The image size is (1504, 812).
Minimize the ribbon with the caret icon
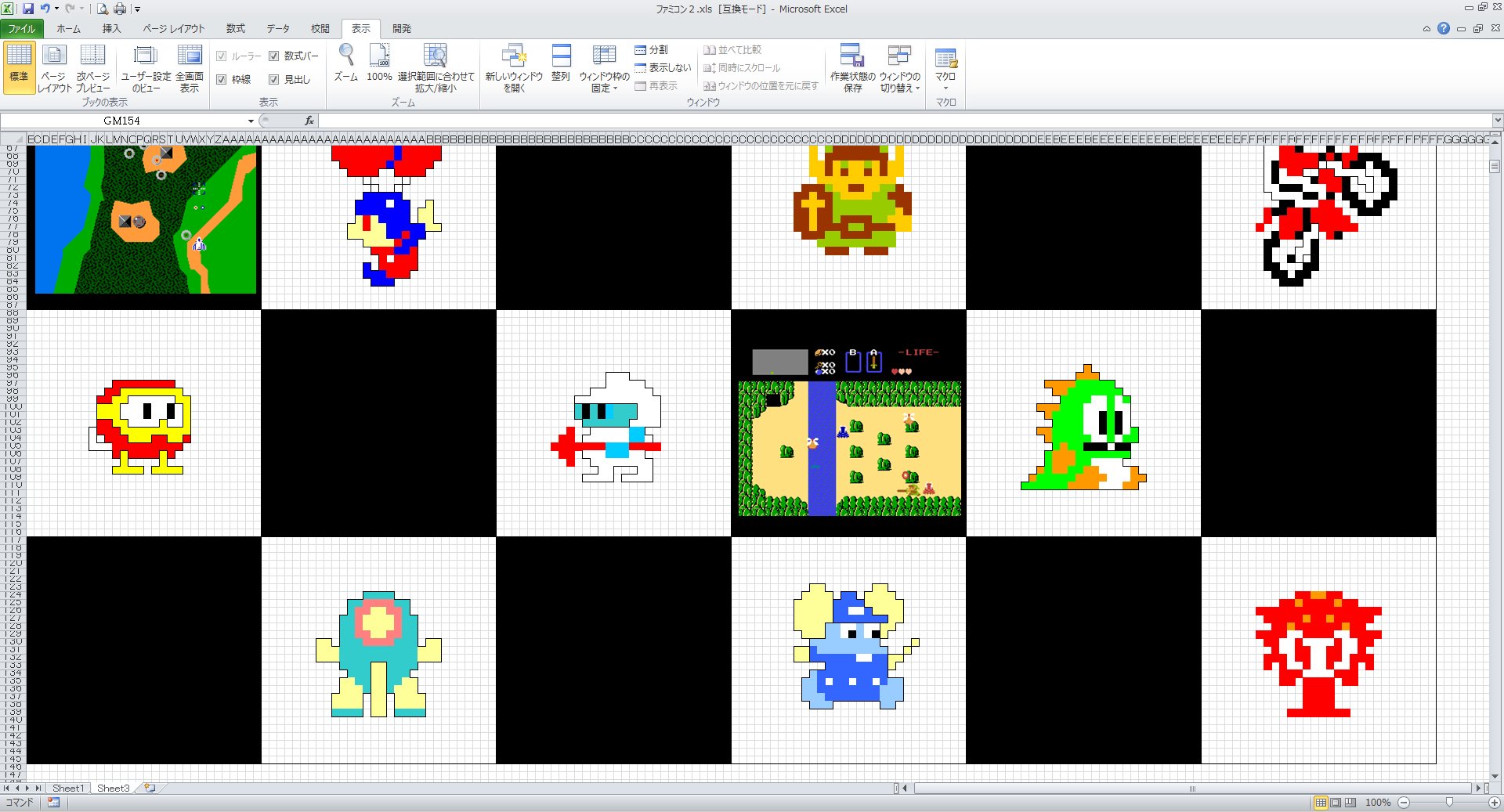tap(1426, 29)
